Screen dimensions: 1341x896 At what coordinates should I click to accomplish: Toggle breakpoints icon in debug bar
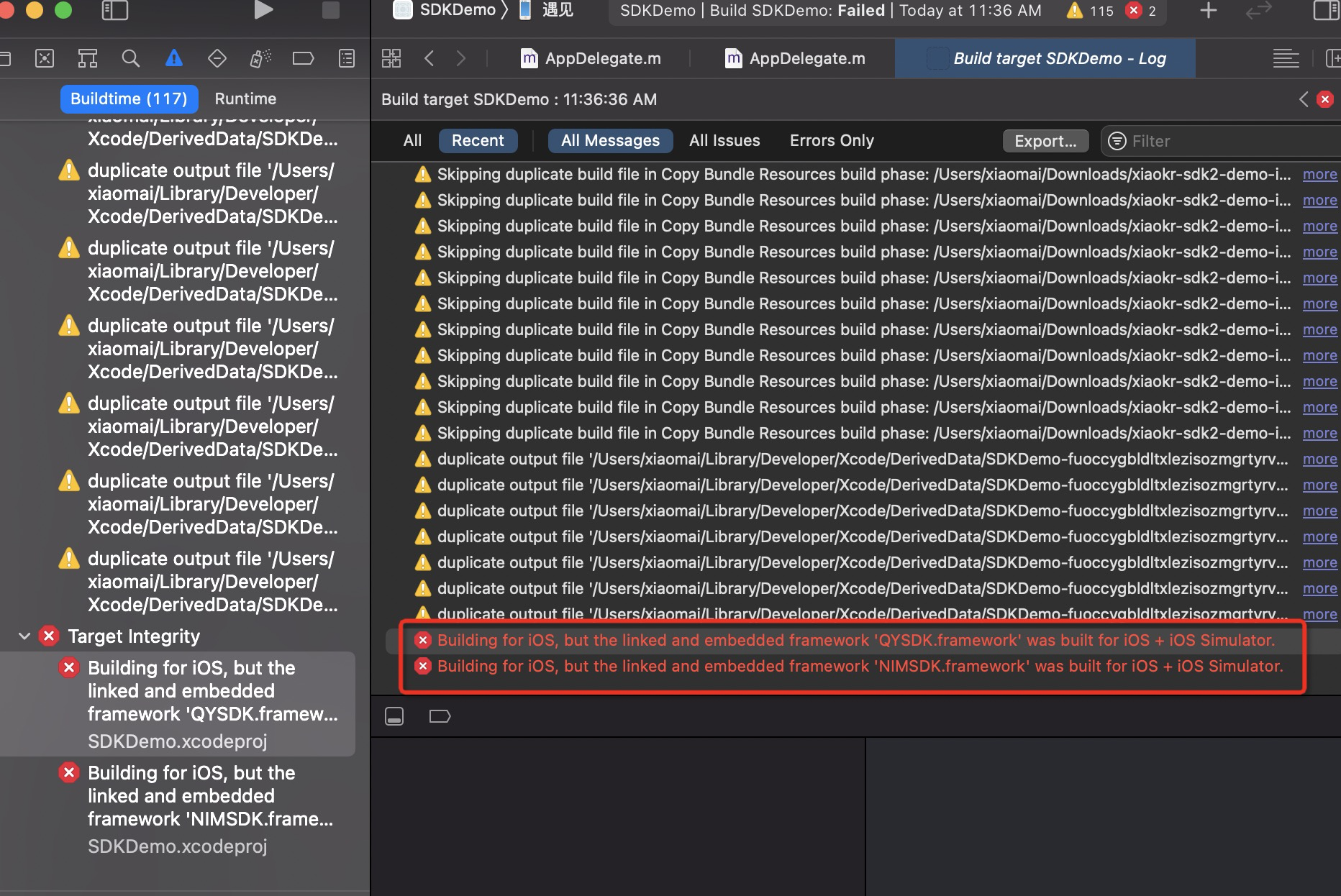pyautogui.click(x=440, y=716)
